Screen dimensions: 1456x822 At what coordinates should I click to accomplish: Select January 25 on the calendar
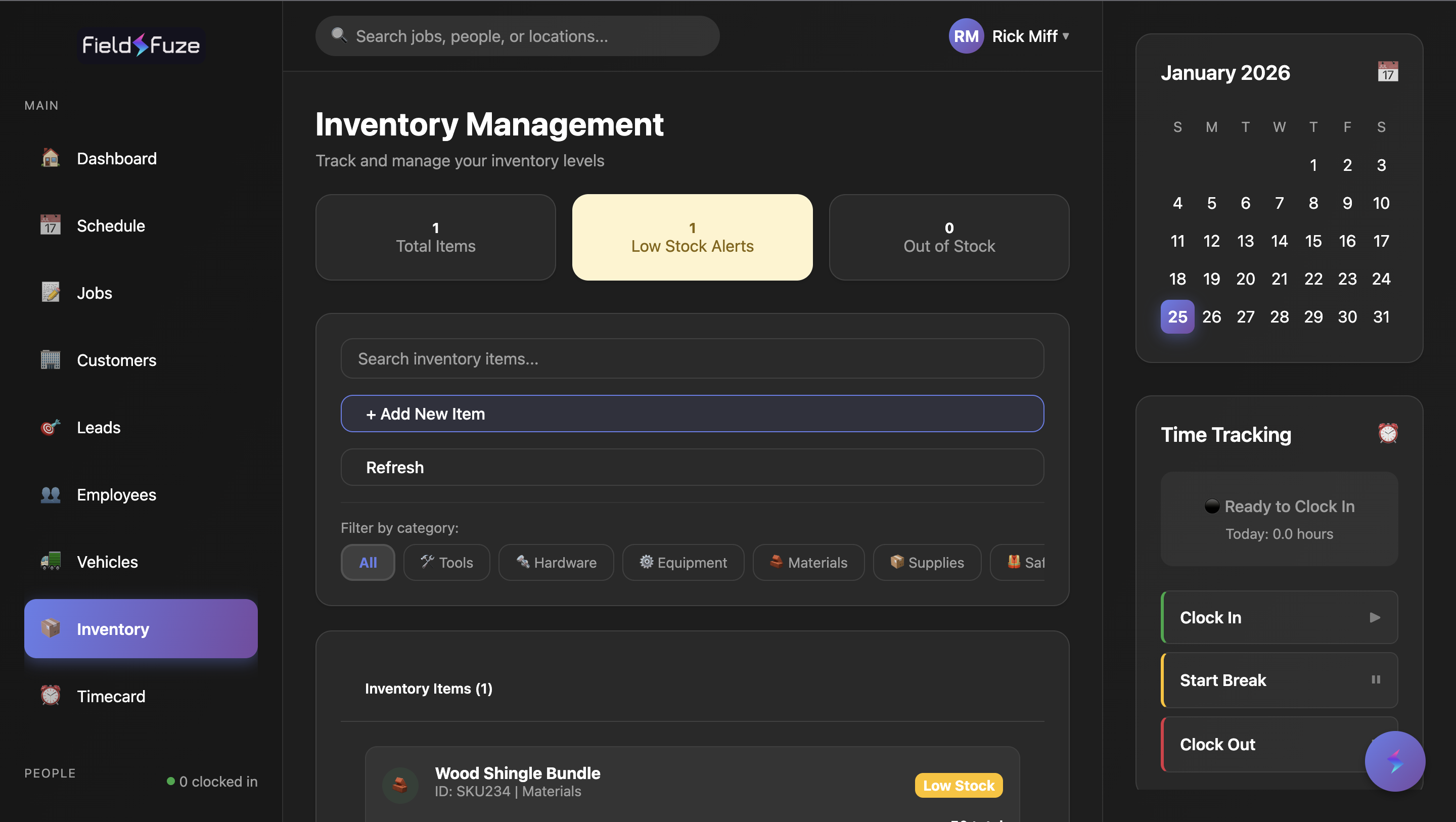[x=1177, y=316]
